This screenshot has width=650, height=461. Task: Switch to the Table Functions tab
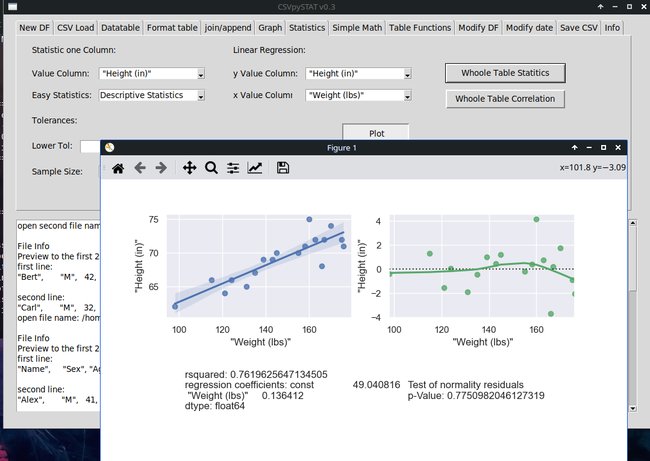(420, 28)
